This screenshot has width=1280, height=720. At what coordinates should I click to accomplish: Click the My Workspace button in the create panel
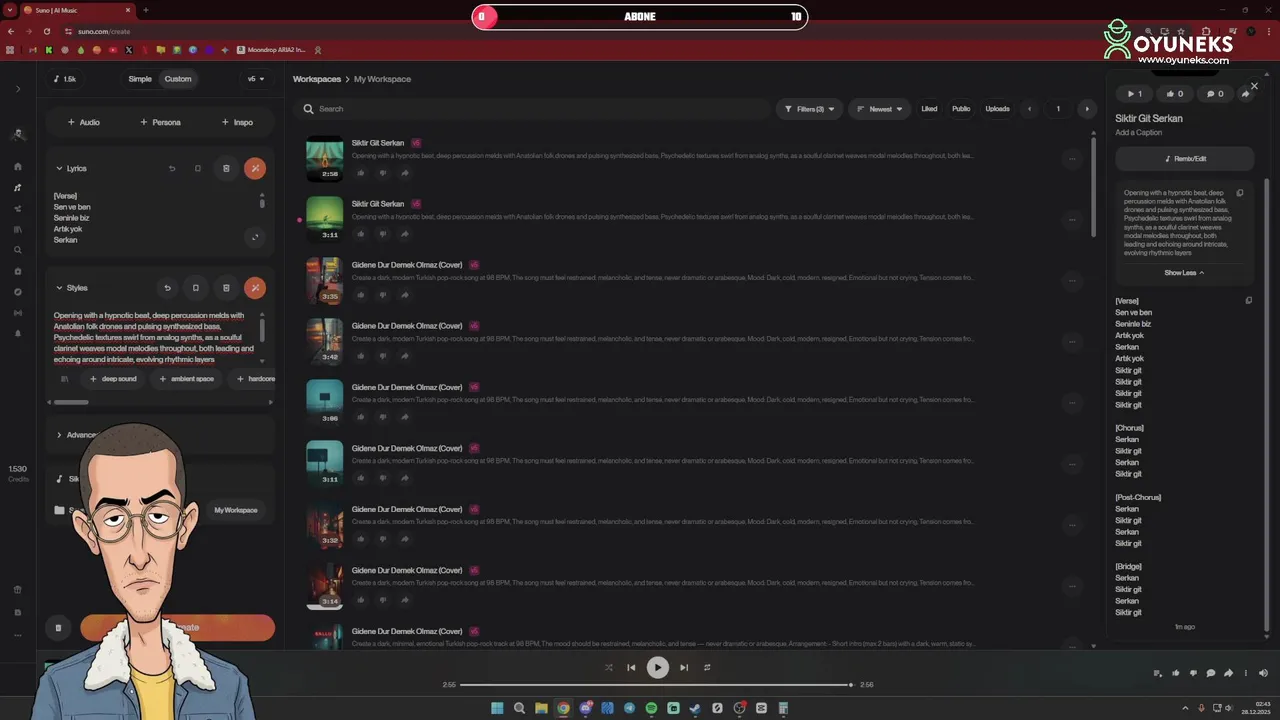tap(236, 510)
